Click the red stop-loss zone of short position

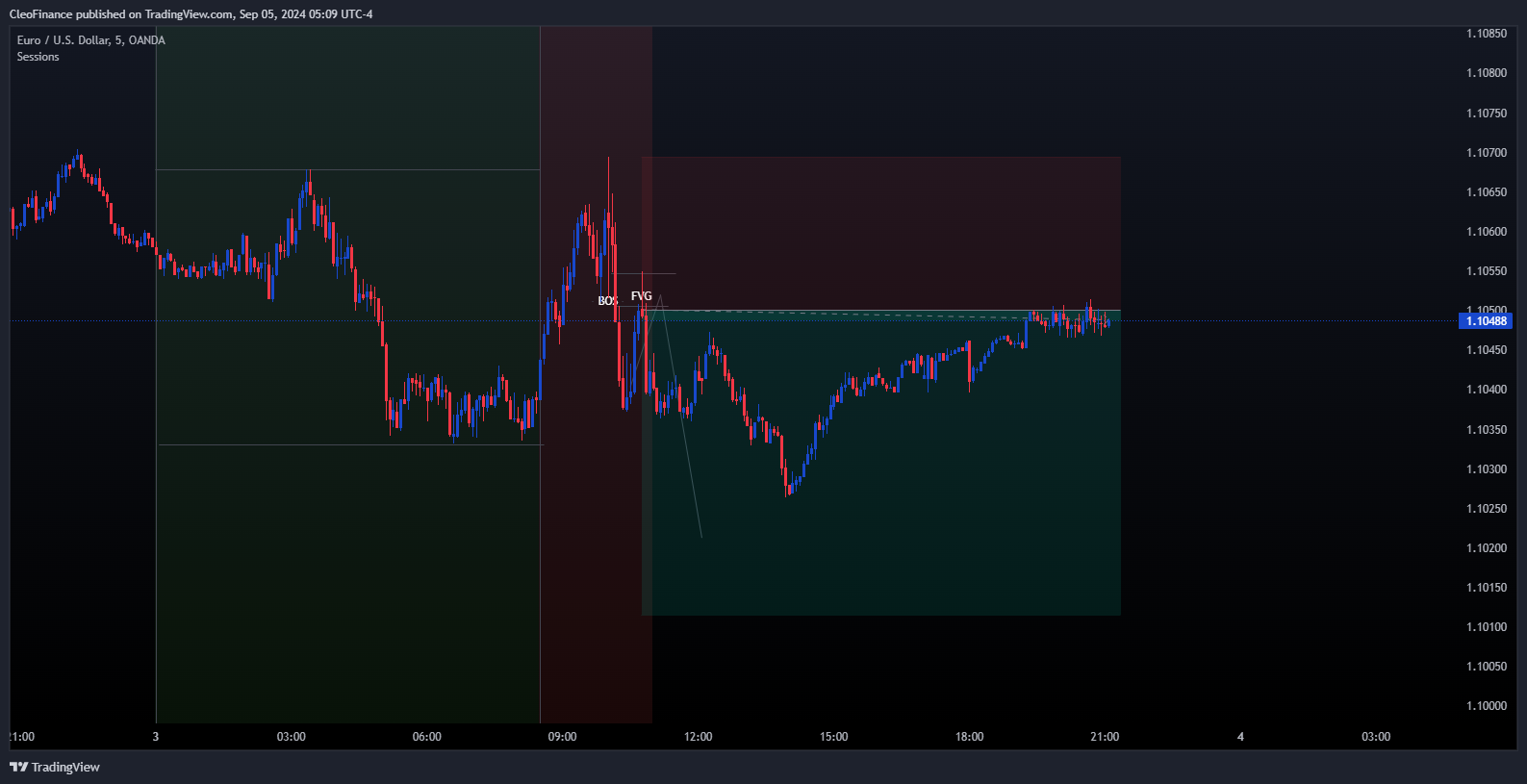coord(881,234)
